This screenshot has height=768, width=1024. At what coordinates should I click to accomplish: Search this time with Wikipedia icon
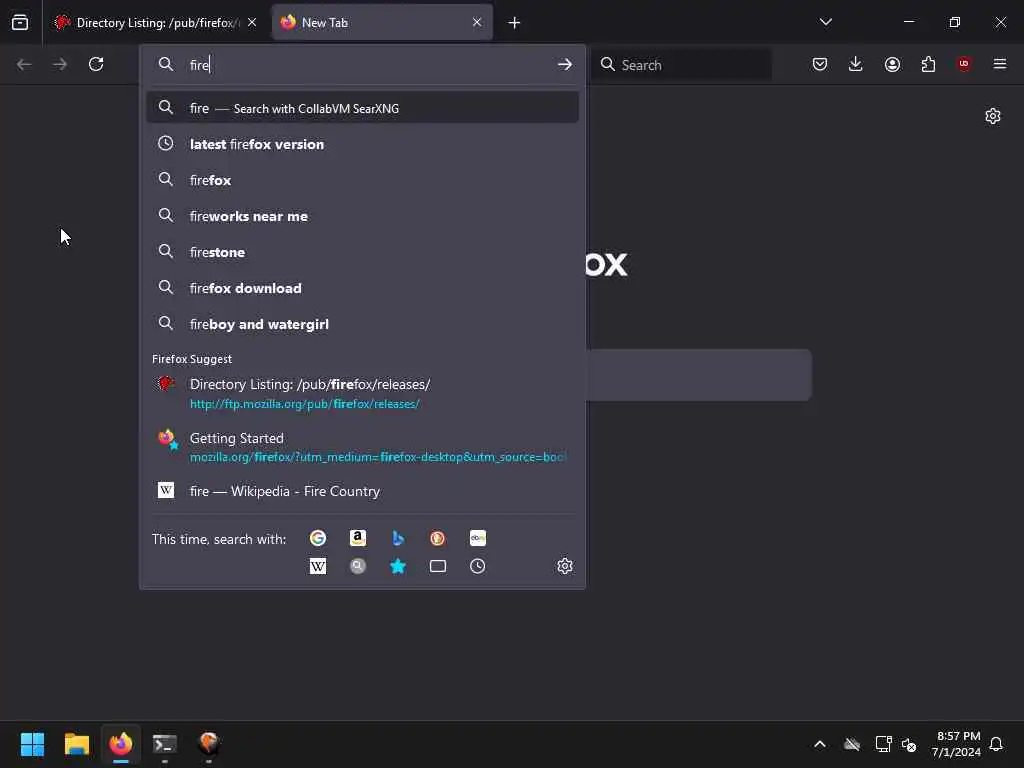pos(318,566)
